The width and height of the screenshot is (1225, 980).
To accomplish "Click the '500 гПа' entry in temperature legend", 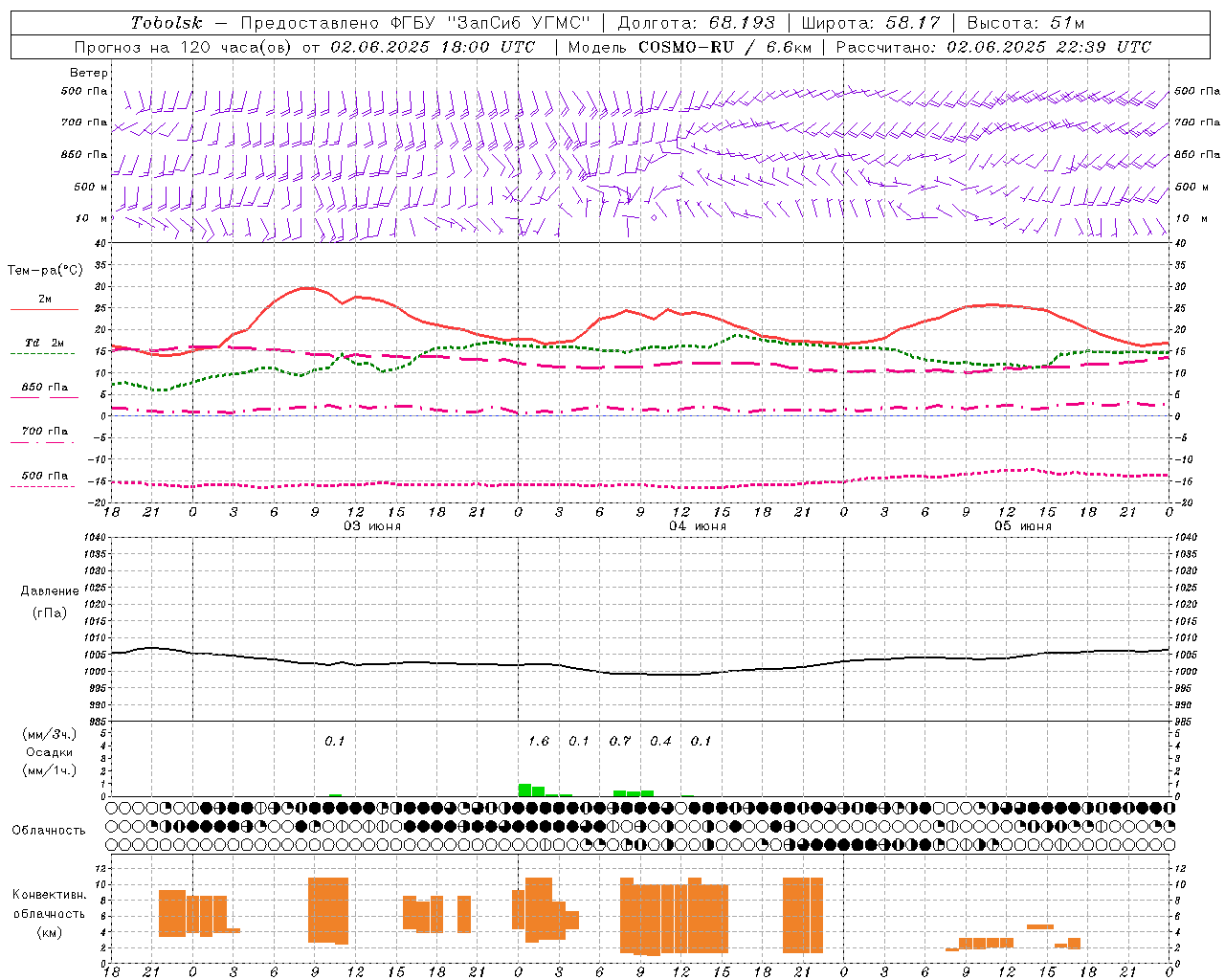I will 45,476.
